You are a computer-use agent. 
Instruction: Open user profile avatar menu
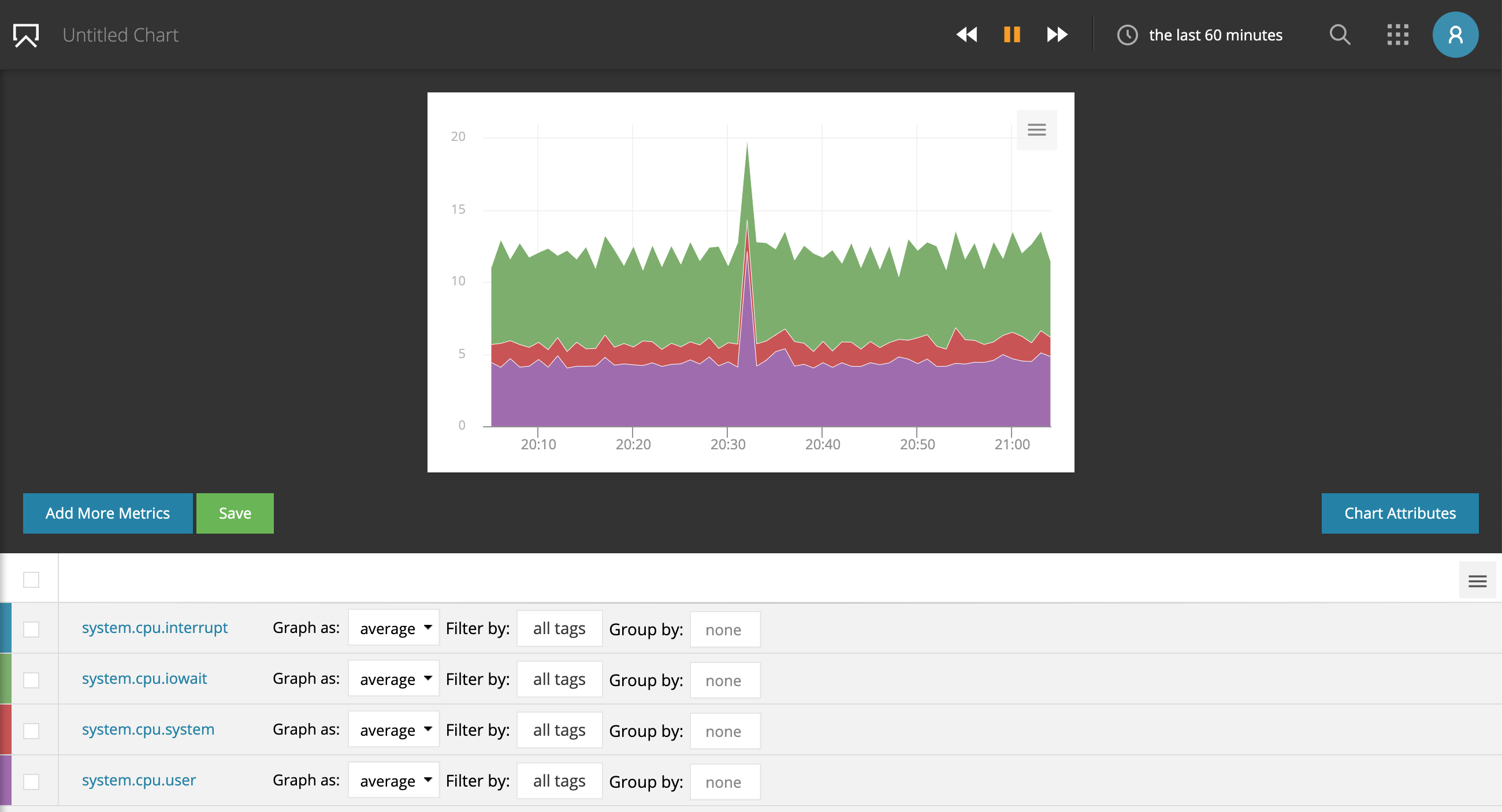(1455, 35)
